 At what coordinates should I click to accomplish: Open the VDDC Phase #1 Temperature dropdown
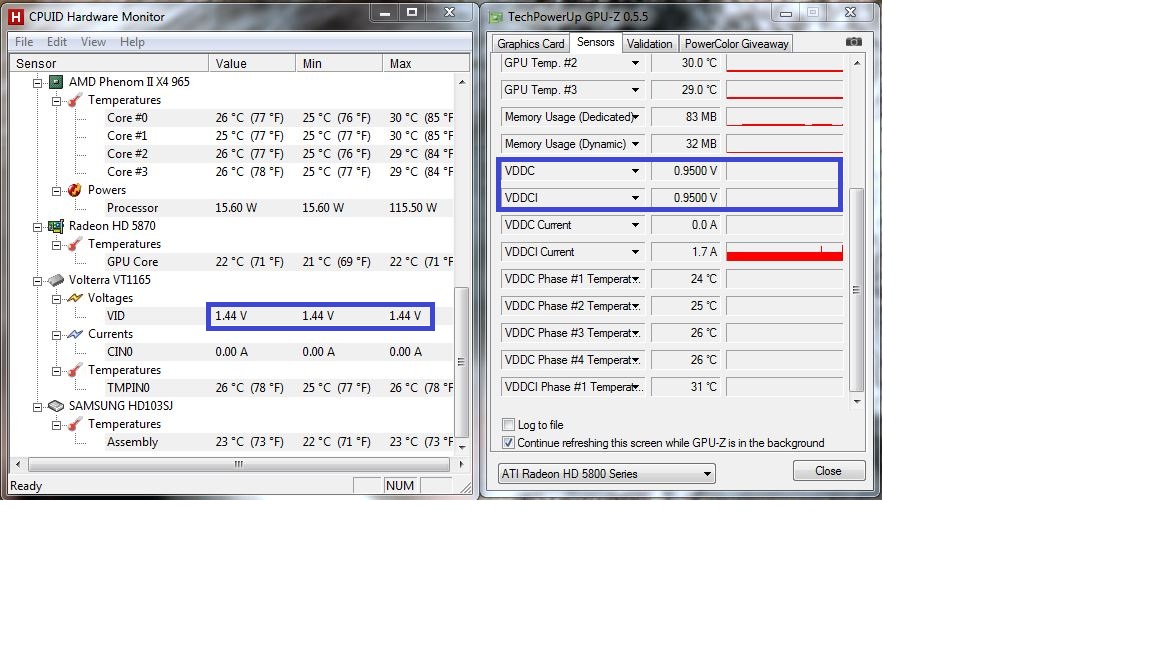[x=635, y=279]
